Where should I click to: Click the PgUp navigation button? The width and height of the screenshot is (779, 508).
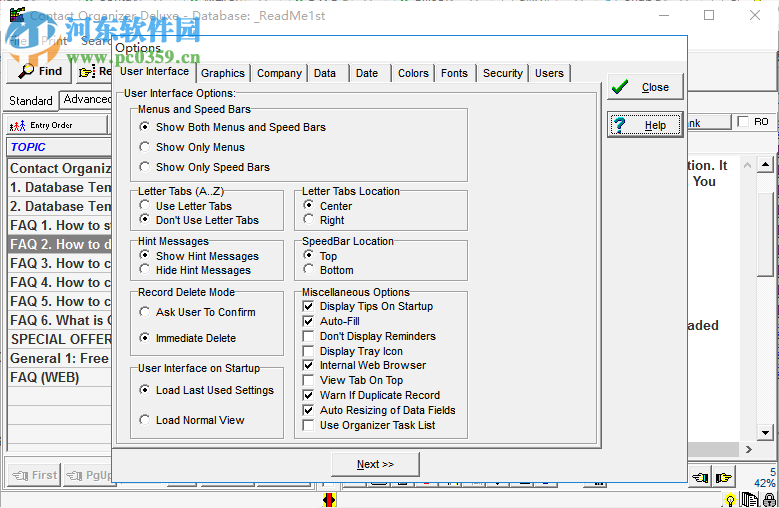88,476
